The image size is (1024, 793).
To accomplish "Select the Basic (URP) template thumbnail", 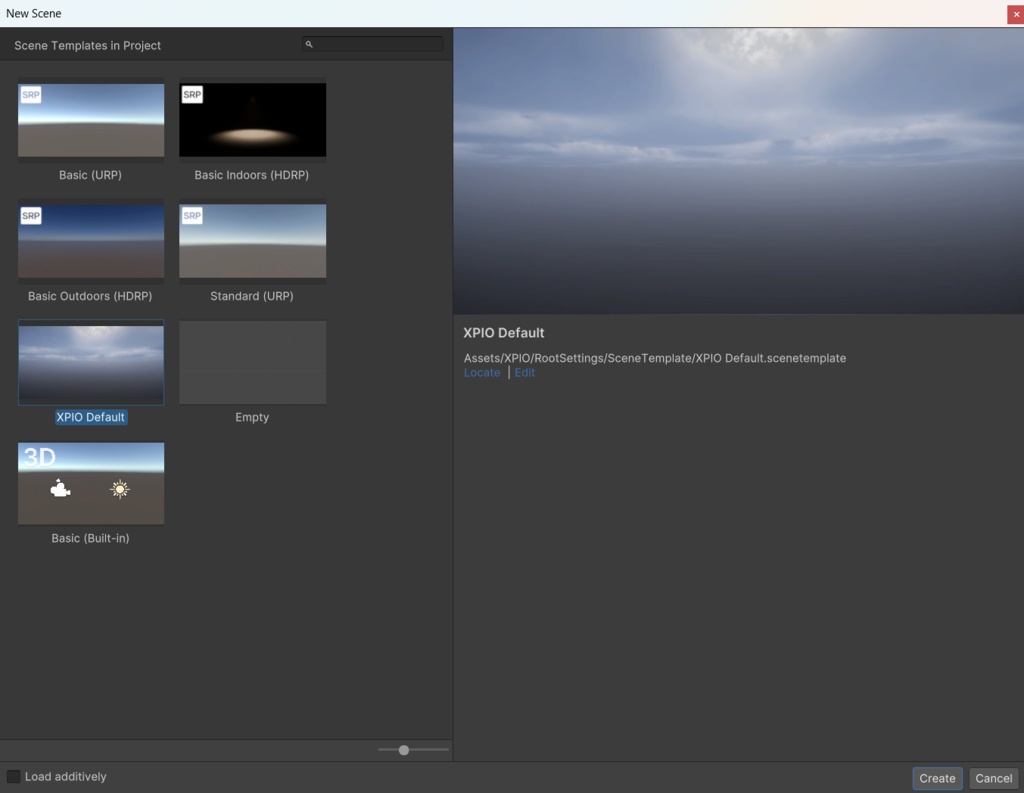I will coord(91,120).
